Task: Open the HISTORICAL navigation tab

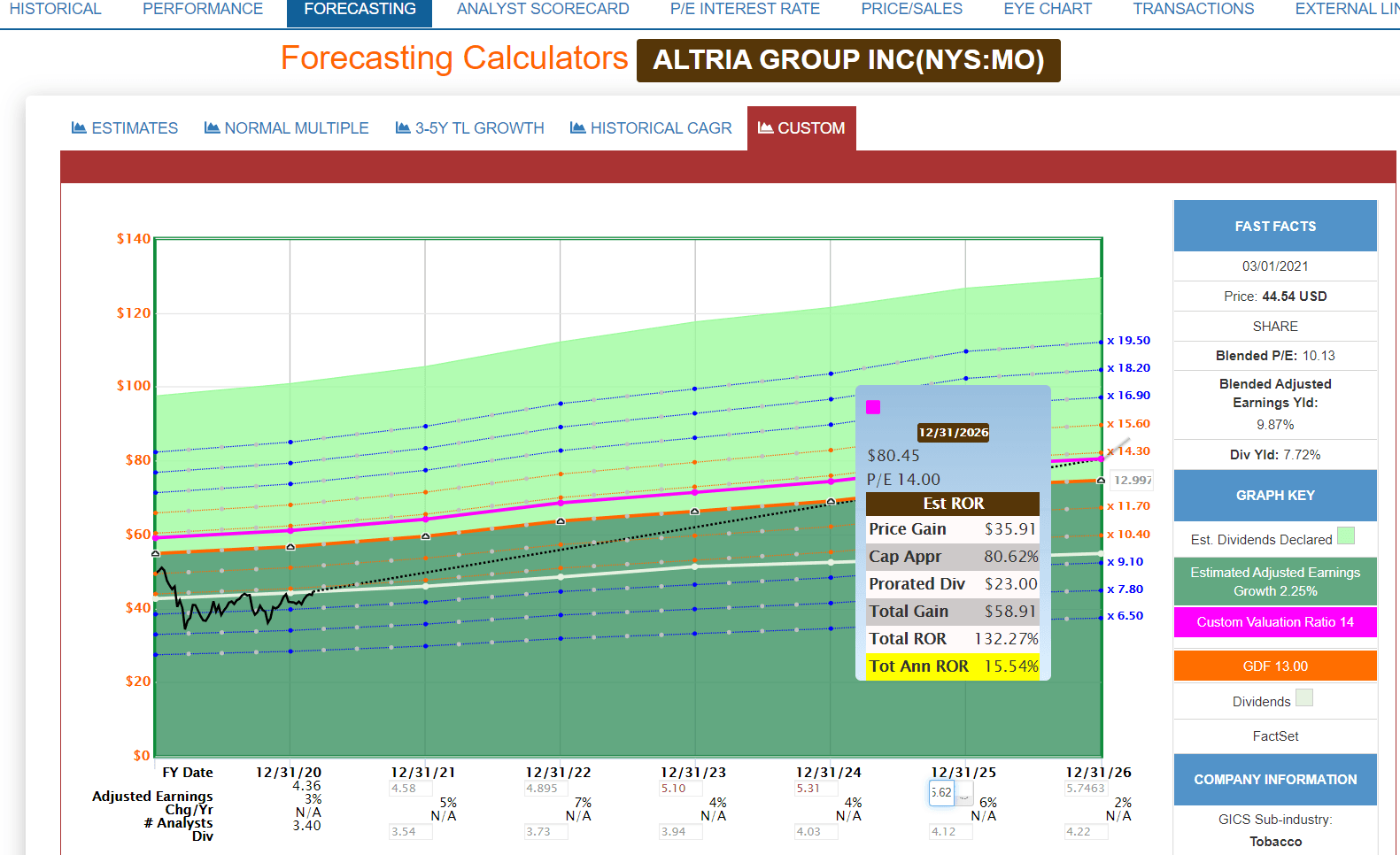Action: [55, 9]
